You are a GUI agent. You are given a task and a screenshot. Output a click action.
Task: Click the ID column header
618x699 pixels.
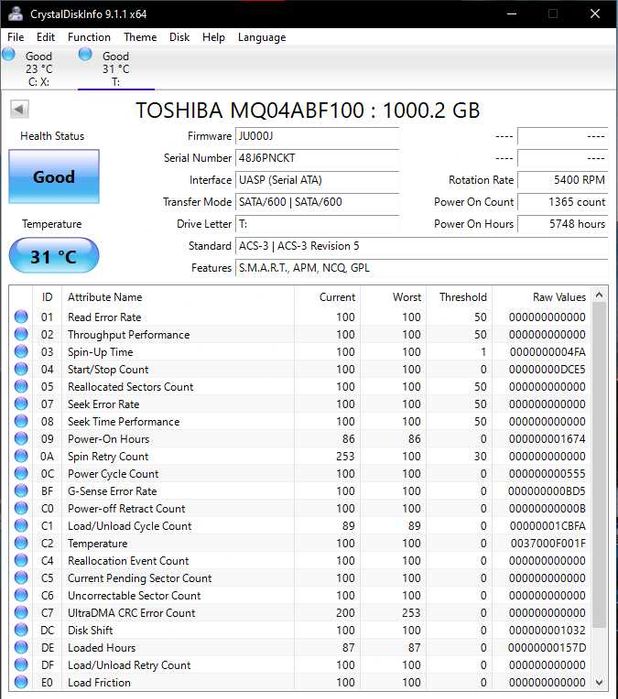[47, 297]
